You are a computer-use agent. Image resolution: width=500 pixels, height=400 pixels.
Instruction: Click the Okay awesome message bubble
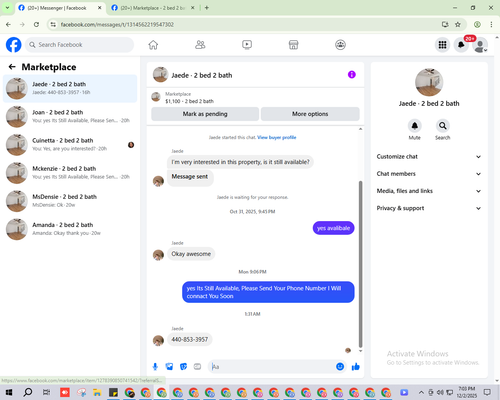(x=191, y=254)
